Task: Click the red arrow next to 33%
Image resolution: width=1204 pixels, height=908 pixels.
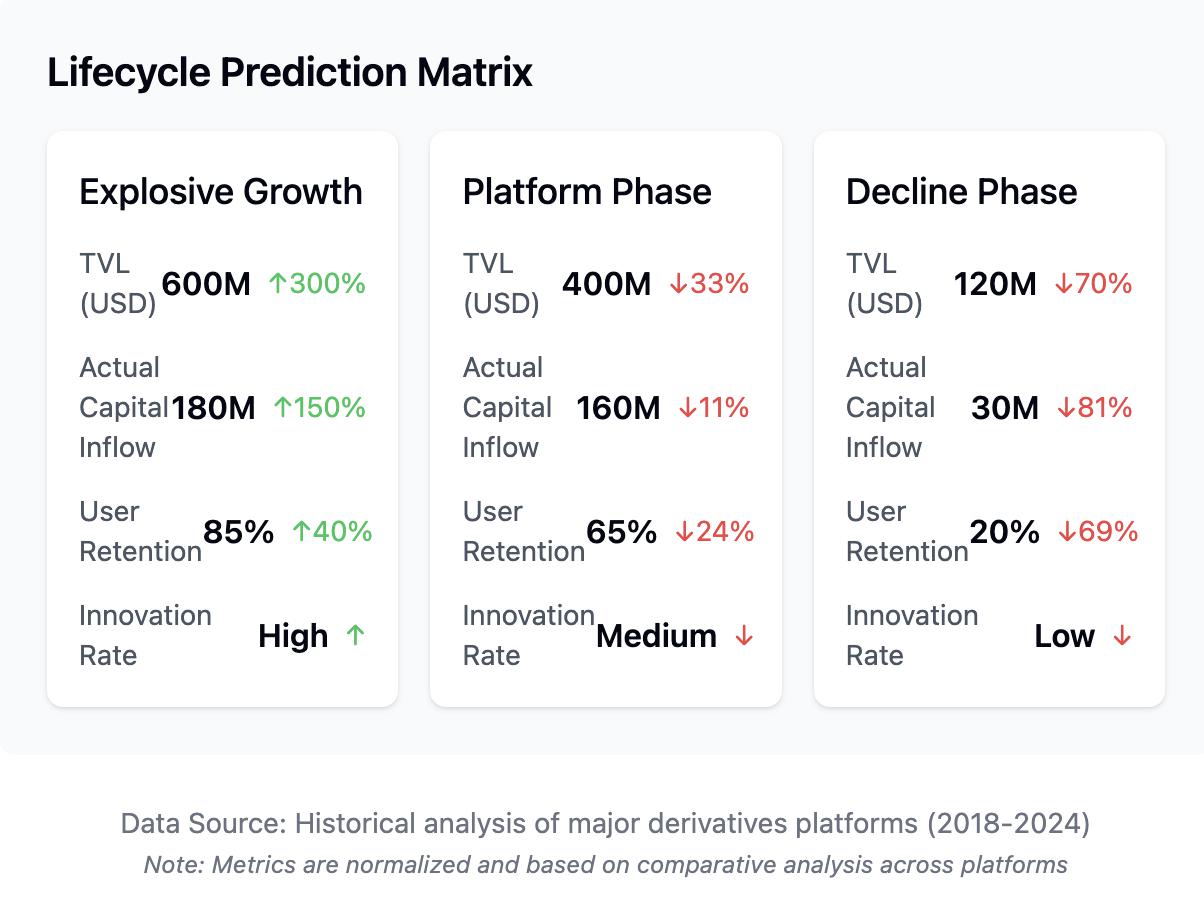Action: pyautogui.click(x=678, y=284)
